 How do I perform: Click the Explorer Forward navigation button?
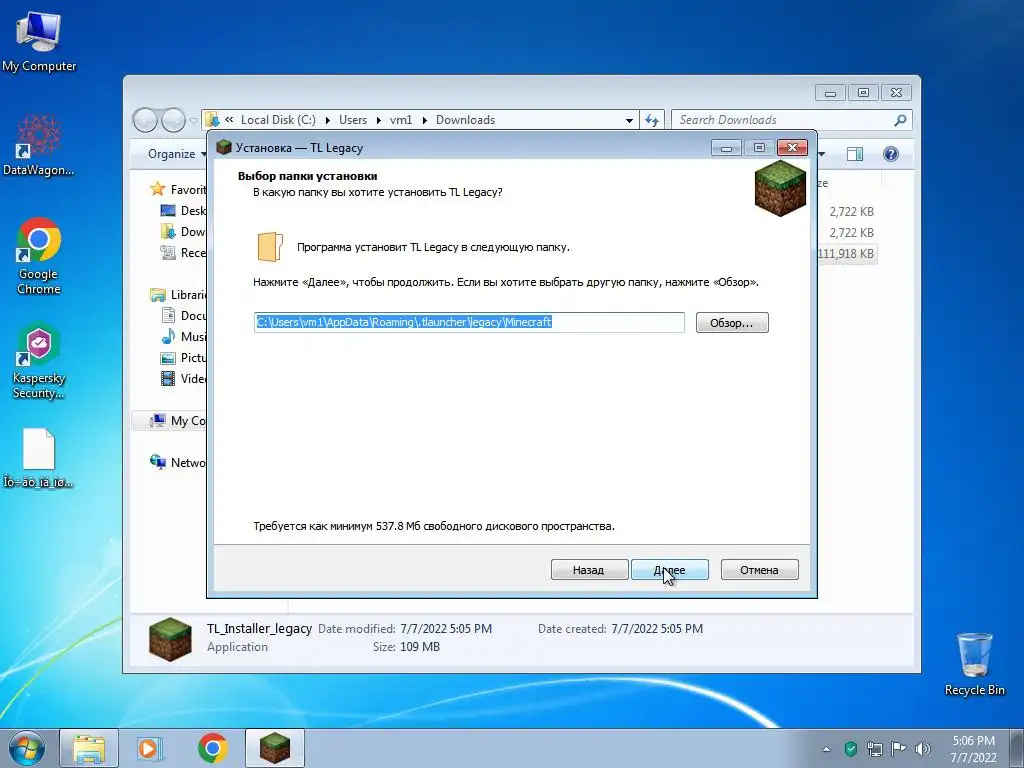173,120
